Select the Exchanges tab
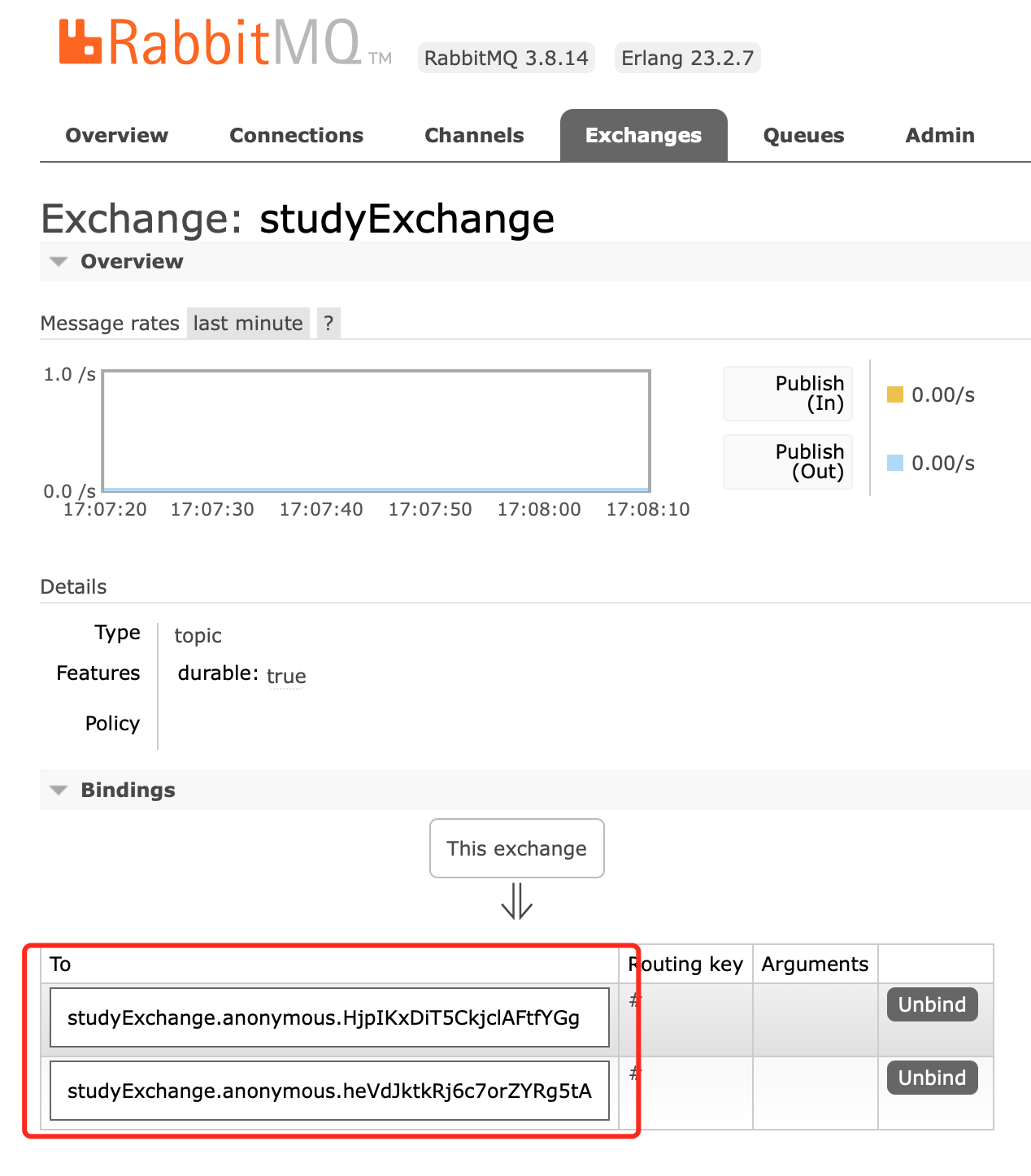 pos(643,135)
